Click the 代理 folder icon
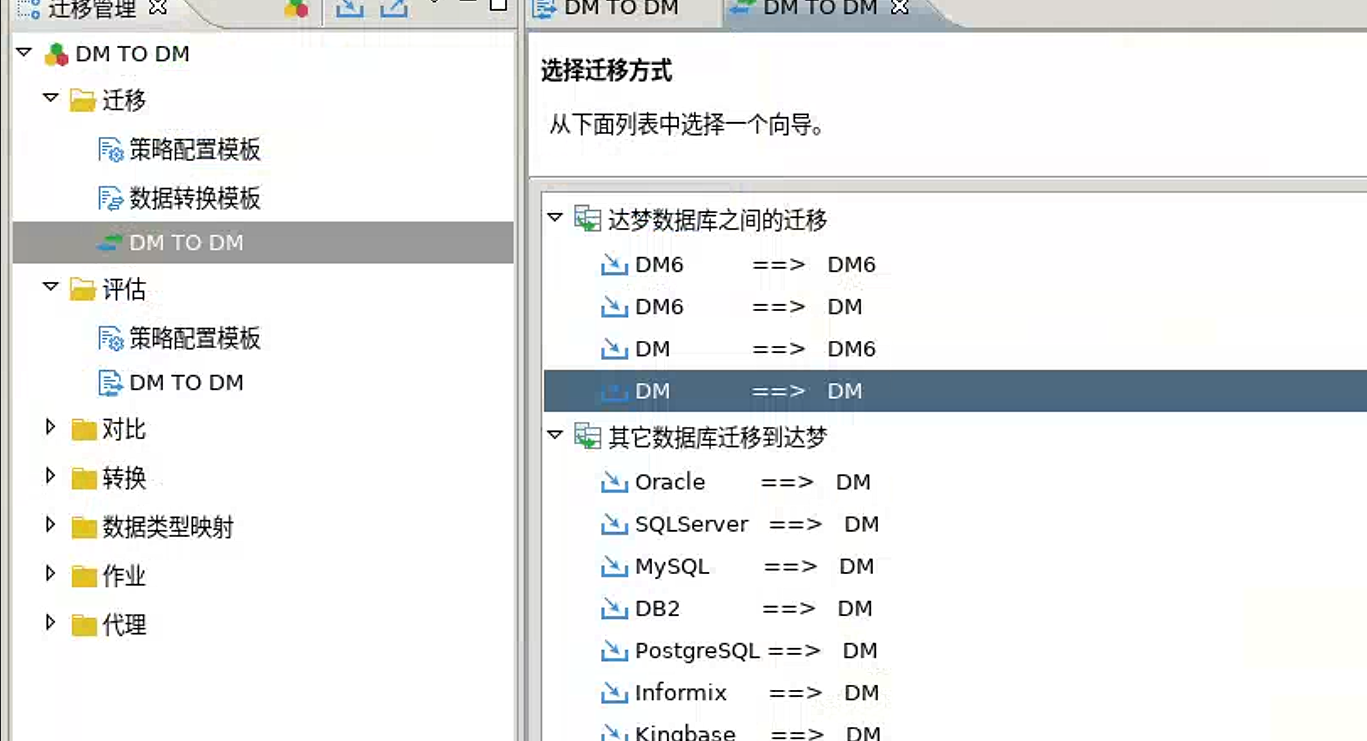 coord(84,626)
